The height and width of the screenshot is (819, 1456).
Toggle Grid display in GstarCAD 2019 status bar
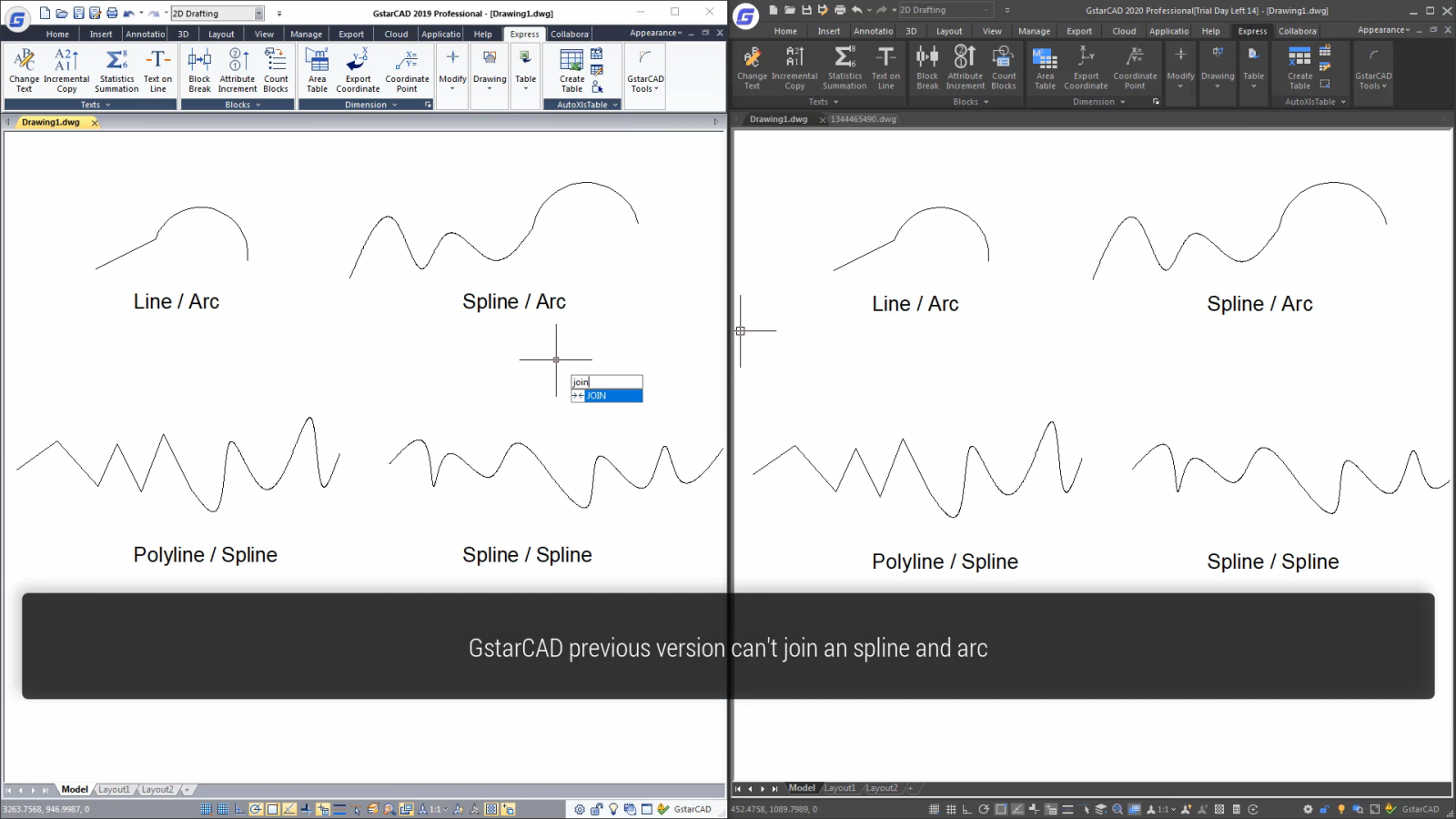coord(223,809)
